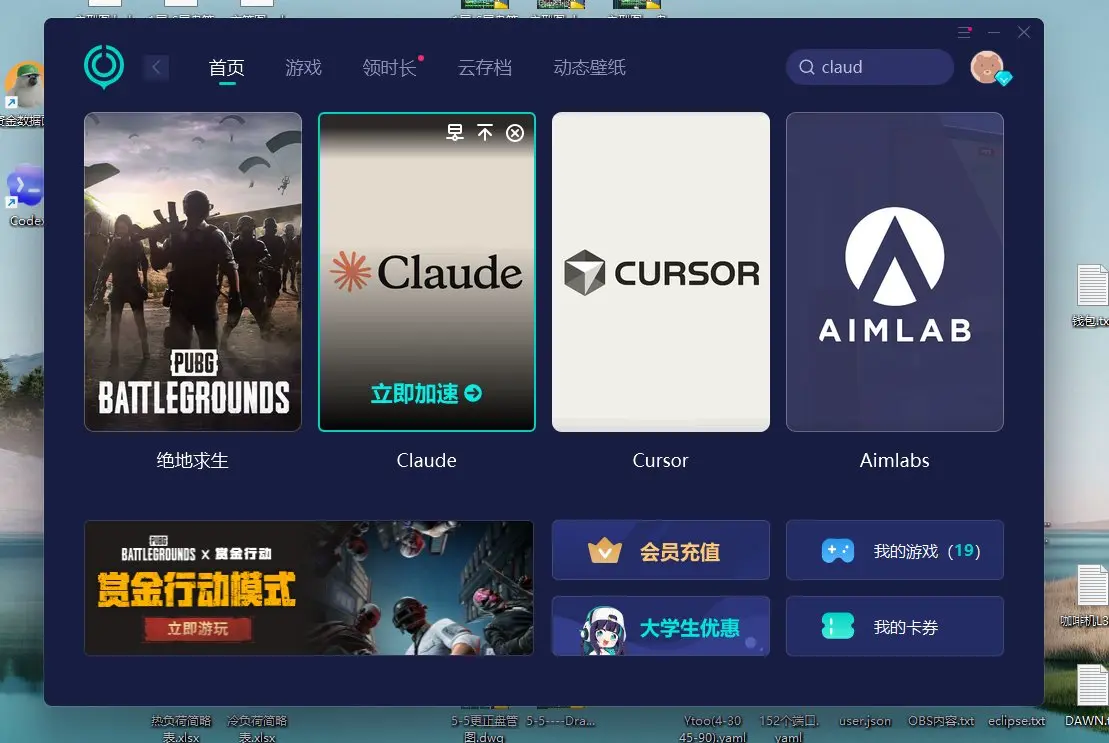Click the green accelerator logo icon
Viewport: 1109px width, 743px height.
104,66
